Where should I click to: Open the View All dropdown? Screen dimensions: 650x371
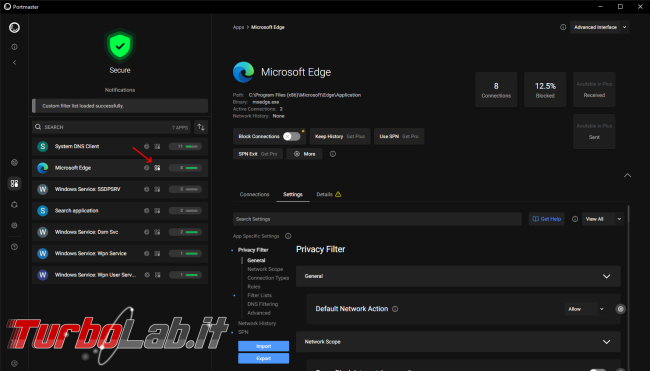point(603,219)
